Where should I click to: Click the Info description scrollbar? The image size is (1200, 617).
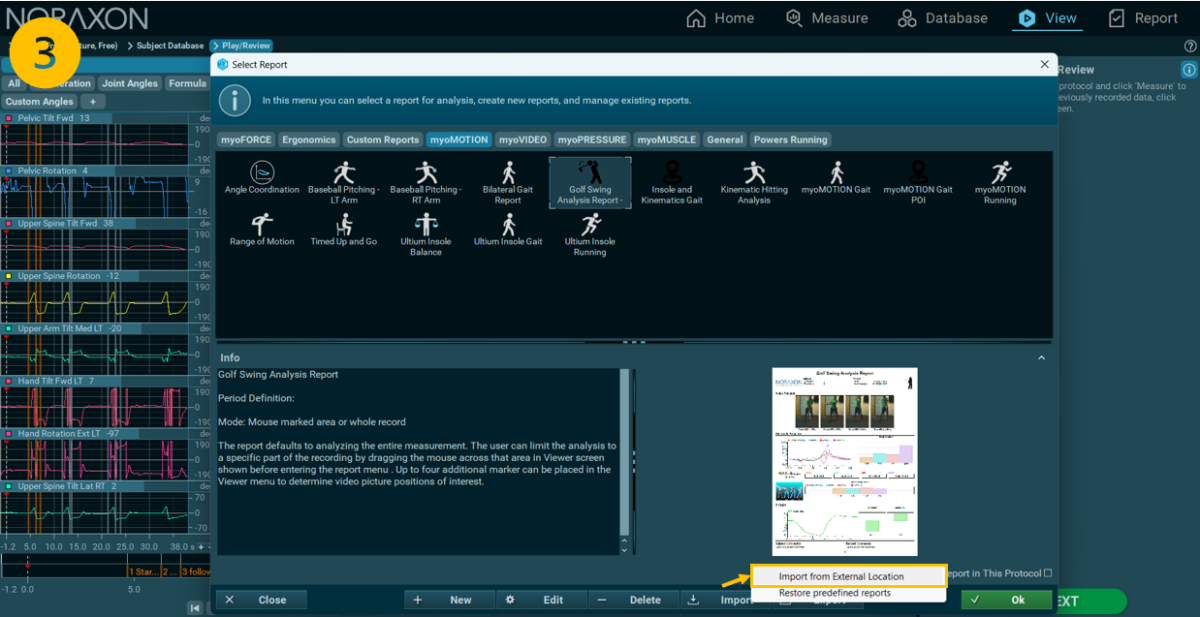(626, 461)
